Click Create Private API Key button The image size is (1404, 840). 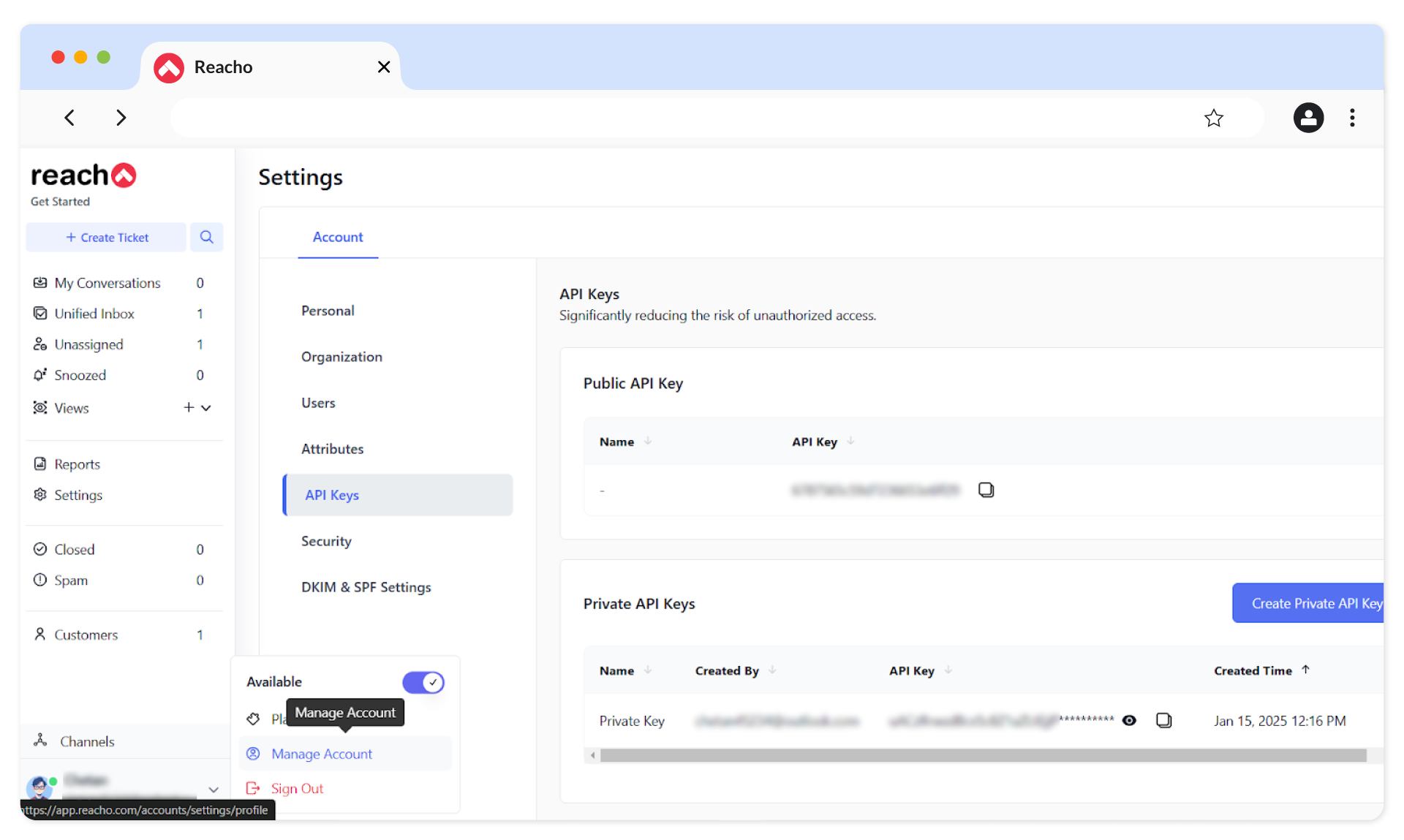pyautogui.click(x=1309, y=603)
